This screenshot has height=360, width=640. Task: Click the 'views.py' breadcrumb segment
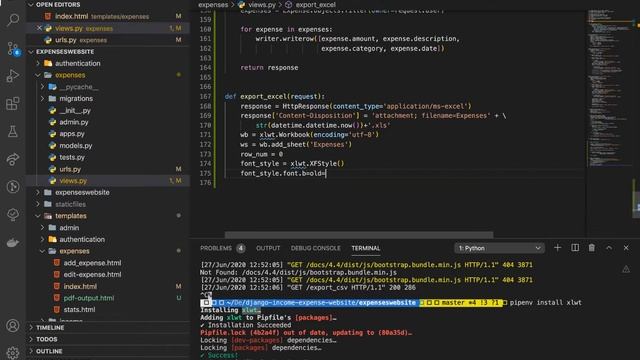coord(262,5)
